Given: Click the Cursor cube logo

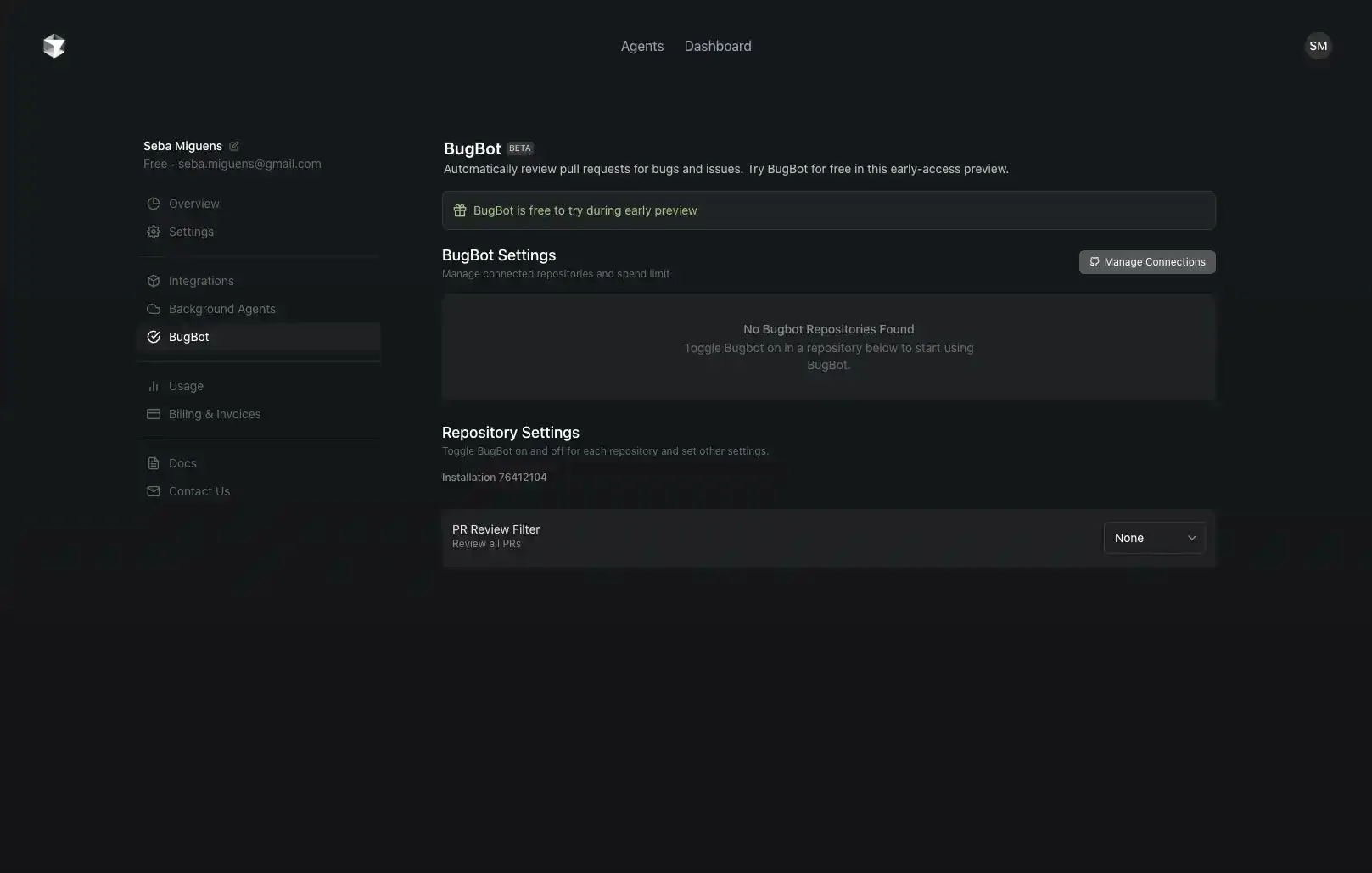Looking at the screenshot, I should click(54, 46).
